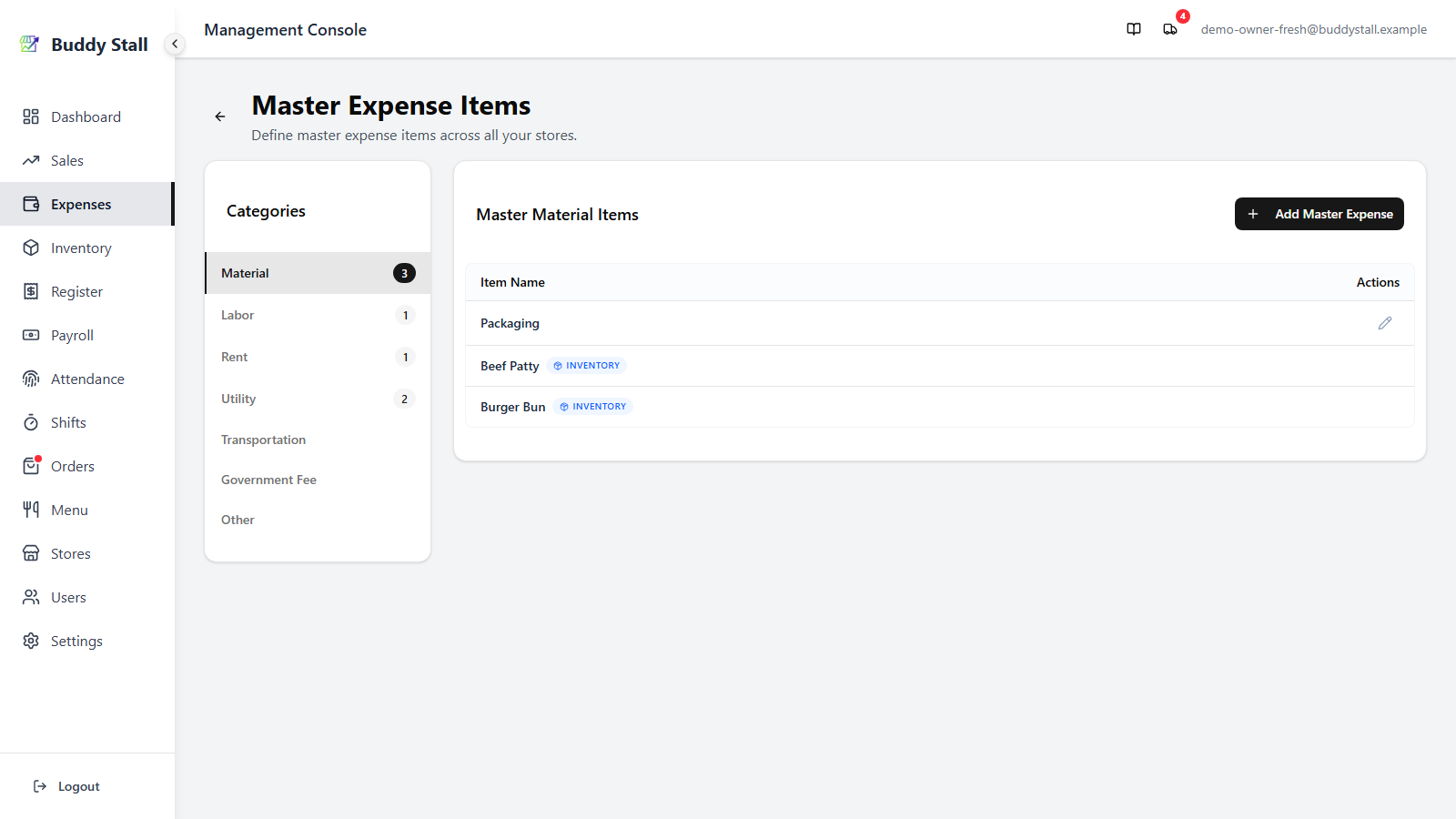
Task: Click the red notification badge showing 4
Action: [1183, 16]
